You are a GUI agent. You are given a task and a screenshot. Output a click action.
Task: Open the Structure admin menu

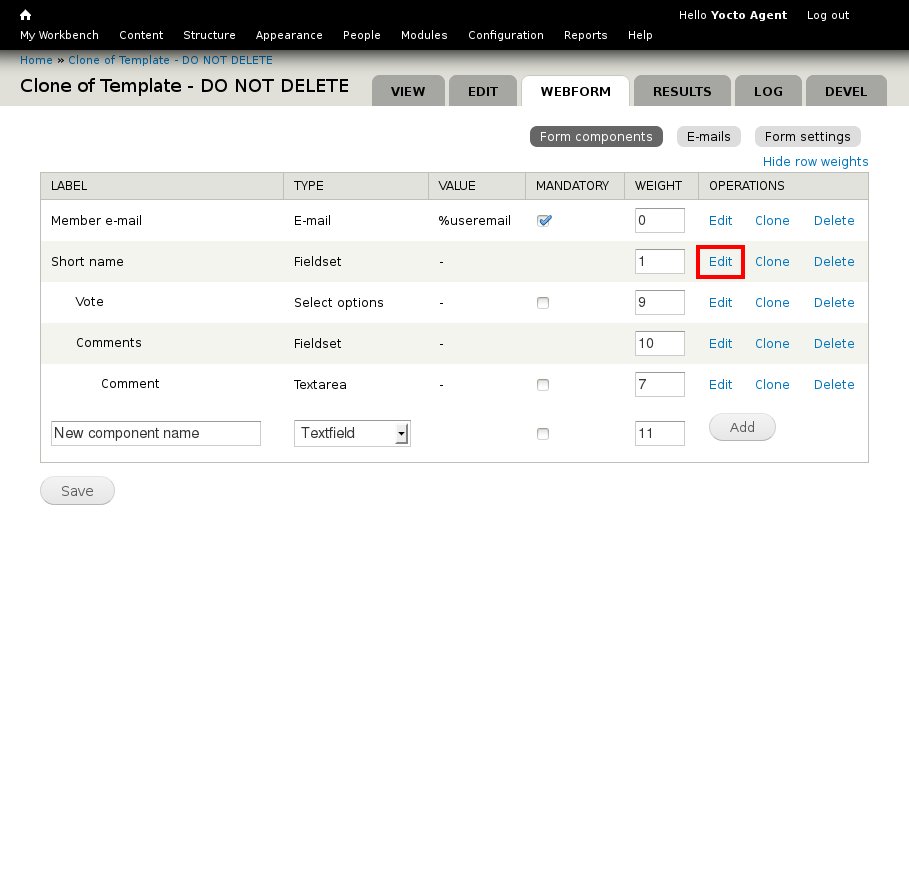pos(209,35)
